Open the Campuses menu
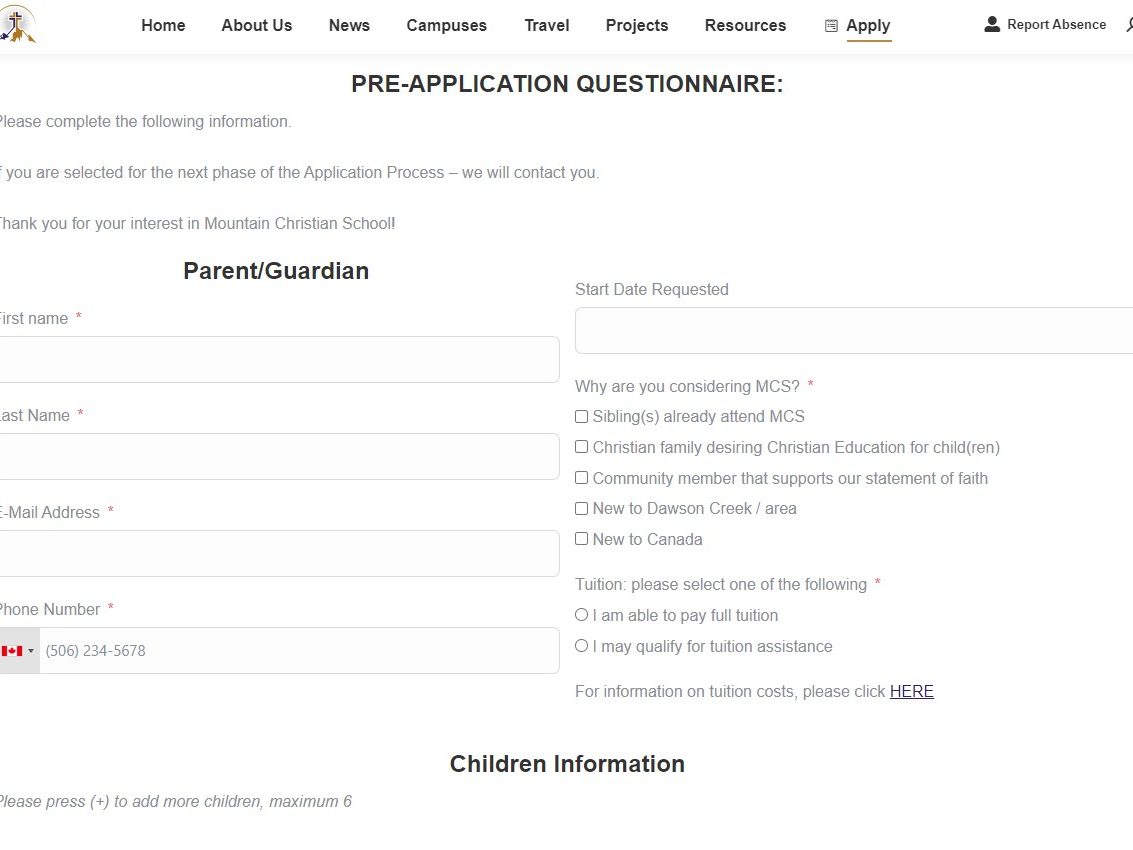The width and height of the screenshot is (1133, 850). (446, 26)
